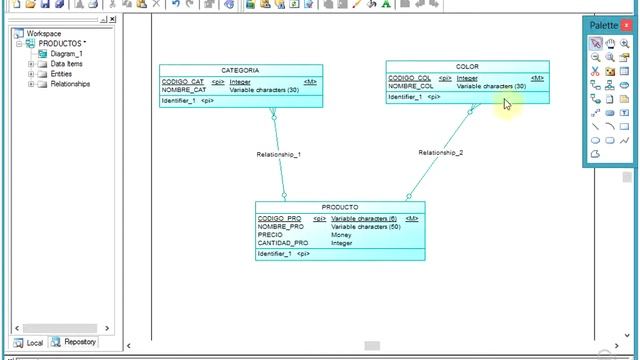640x360 pixels.
Task: Select the Properties tool in the Palette
Action: (x=624, y=58)
